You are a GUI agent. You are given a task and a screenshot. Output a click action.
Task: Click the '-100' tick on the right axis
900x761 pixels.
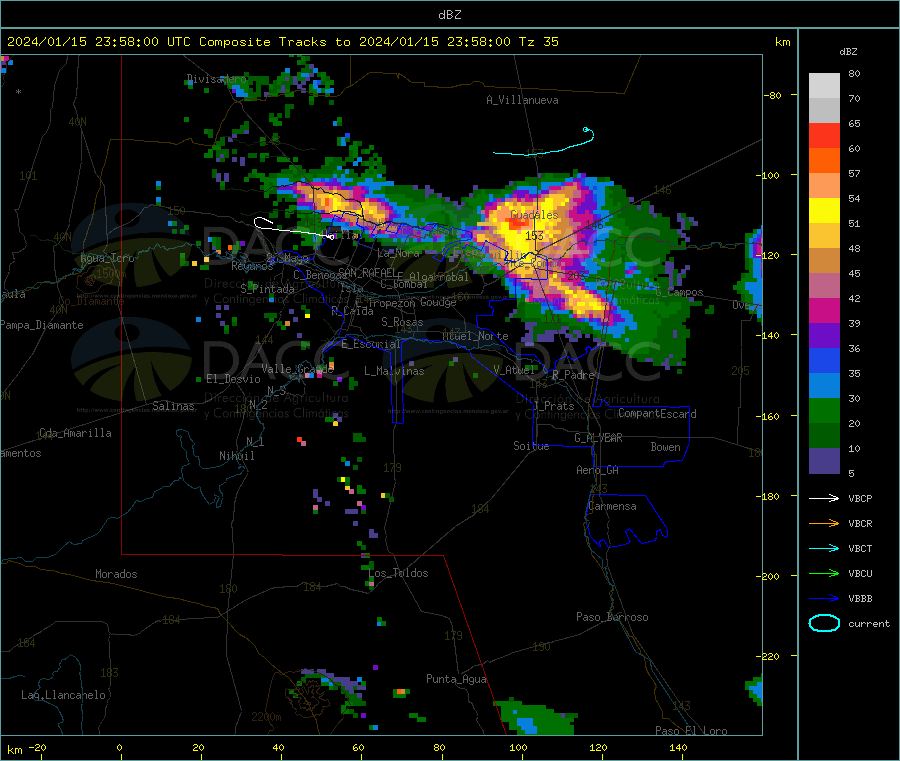[768, 175]
